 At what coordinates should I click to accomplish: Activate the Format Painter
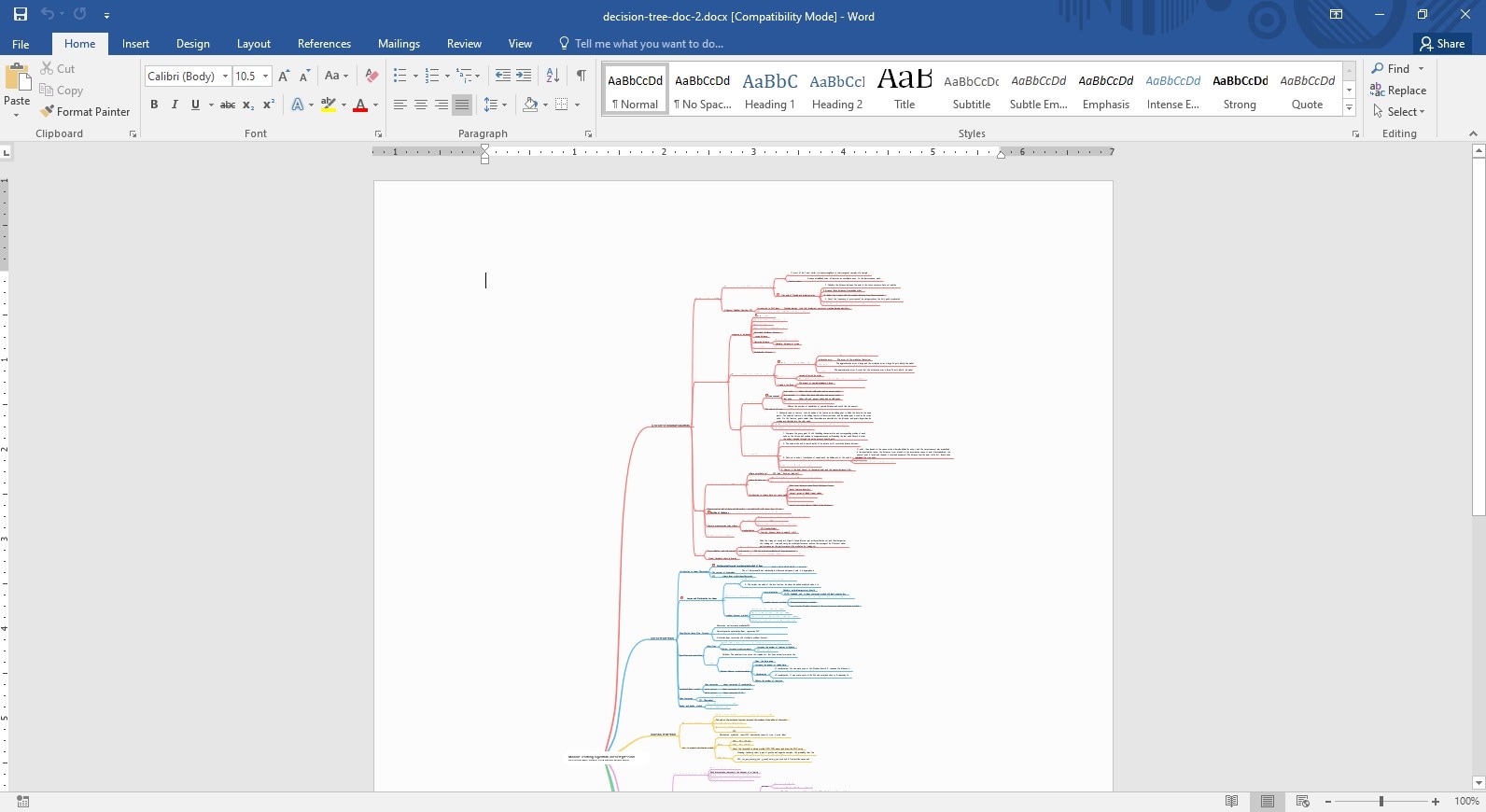pos(85,111)
